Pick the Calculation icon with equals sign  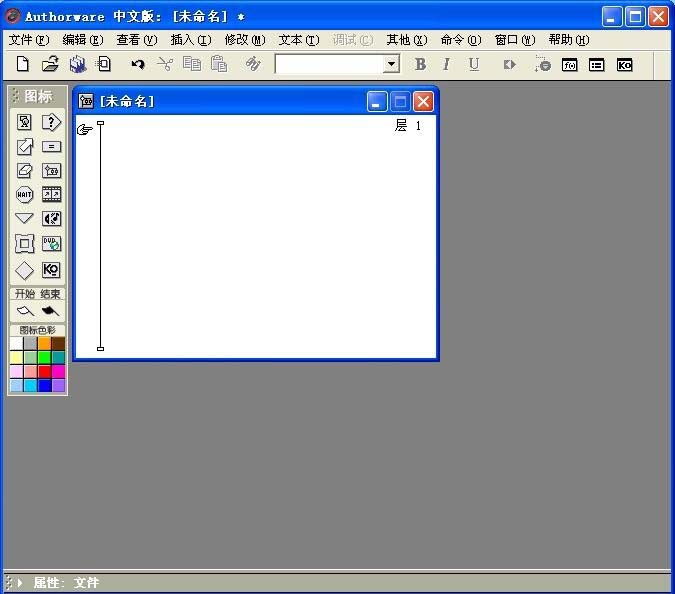coord(51,147)
